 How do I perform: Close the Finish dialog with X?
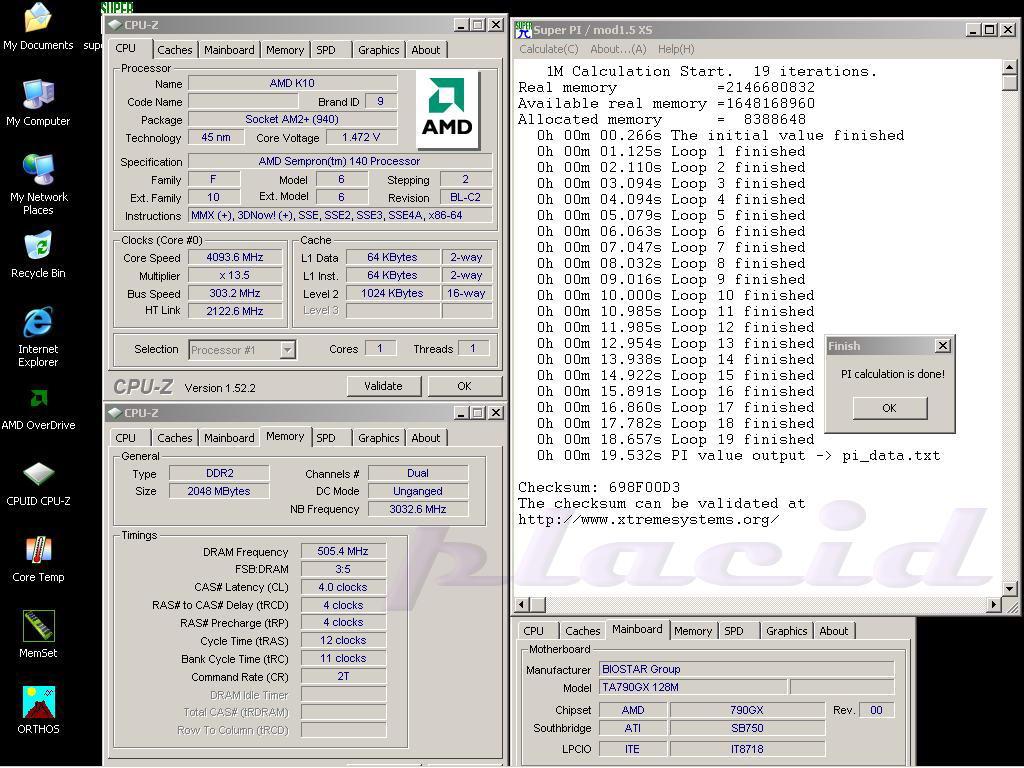pyautogui.click(x=942, y=346)
